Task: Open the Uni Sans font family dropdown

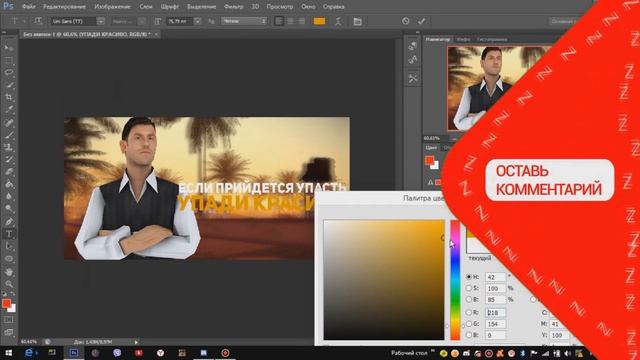Action: [x=100, y=21]
